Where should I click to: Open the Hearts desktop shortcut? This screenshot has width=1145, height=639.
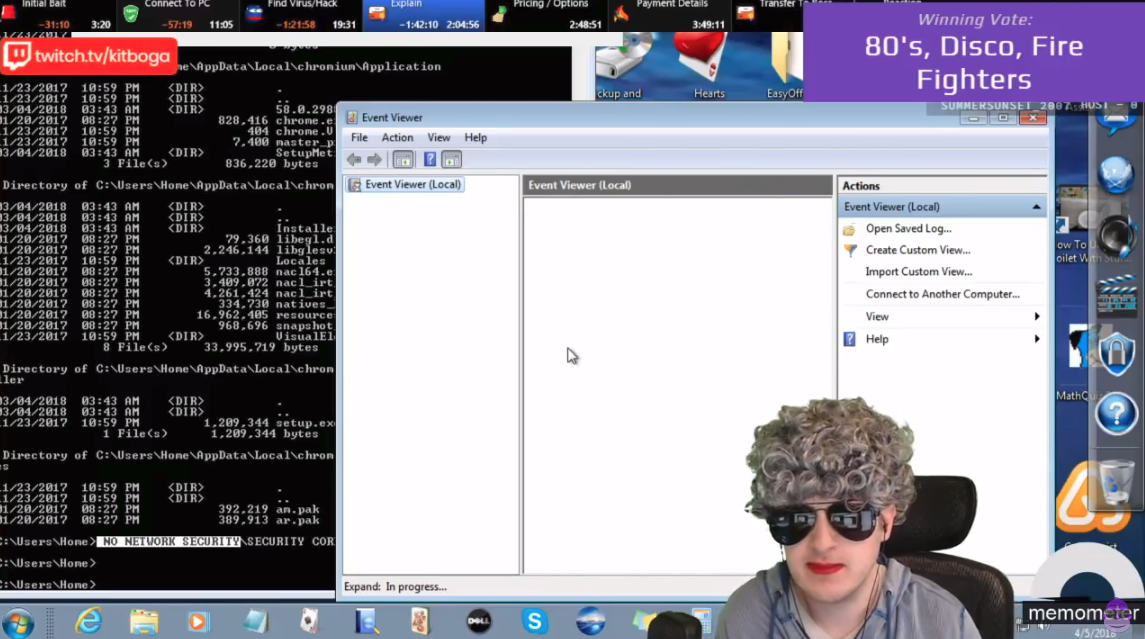[708, 65]
